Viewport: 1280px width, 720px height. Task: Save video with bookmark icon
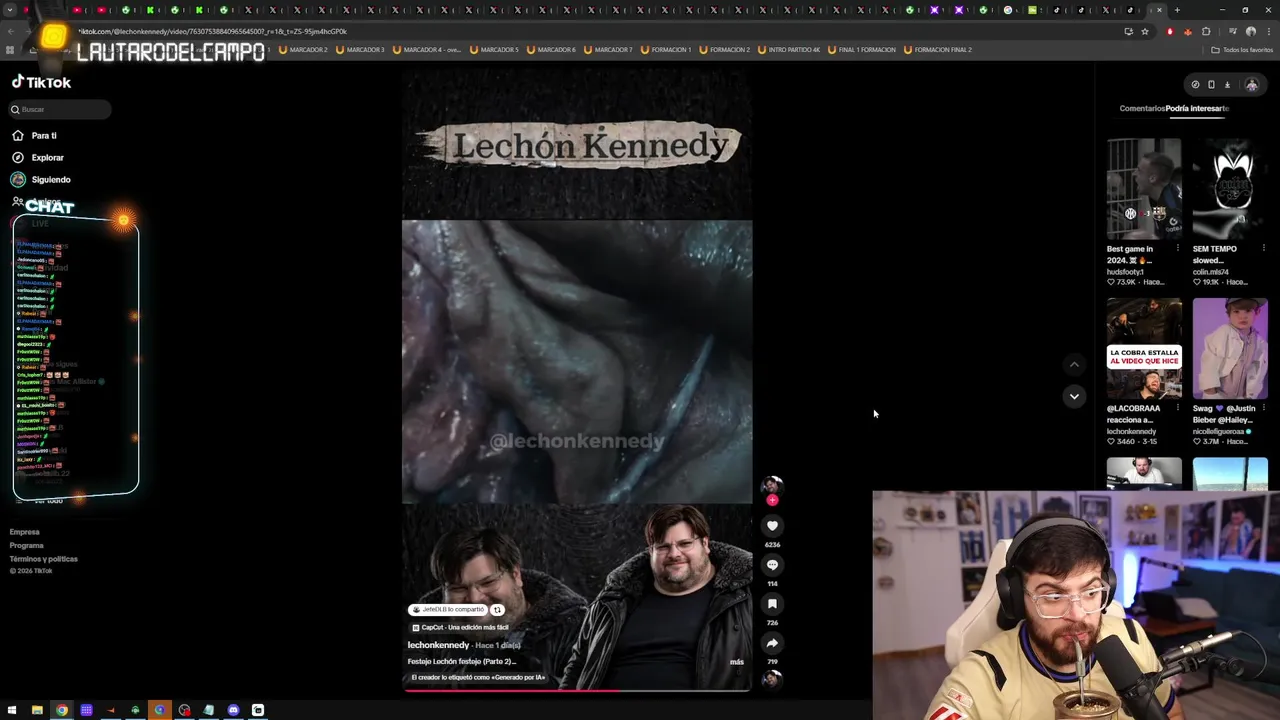click(x=772, y=603)
